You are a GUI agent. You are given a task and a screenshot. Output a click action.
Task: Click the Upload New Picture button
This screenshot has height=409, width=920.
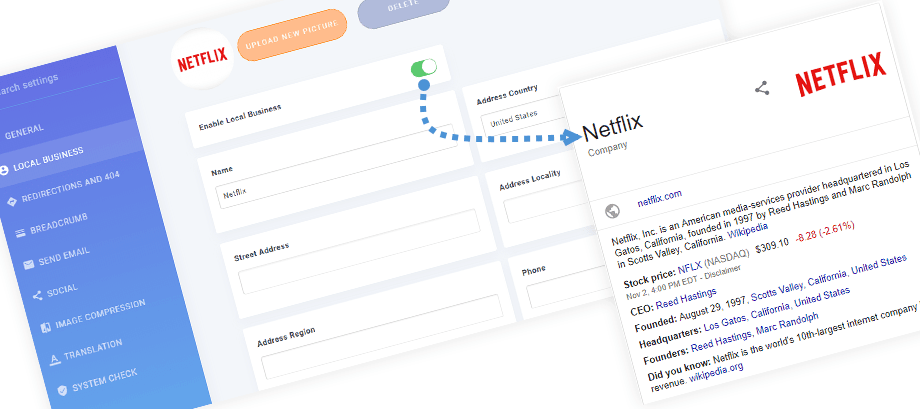click(292, 35)
